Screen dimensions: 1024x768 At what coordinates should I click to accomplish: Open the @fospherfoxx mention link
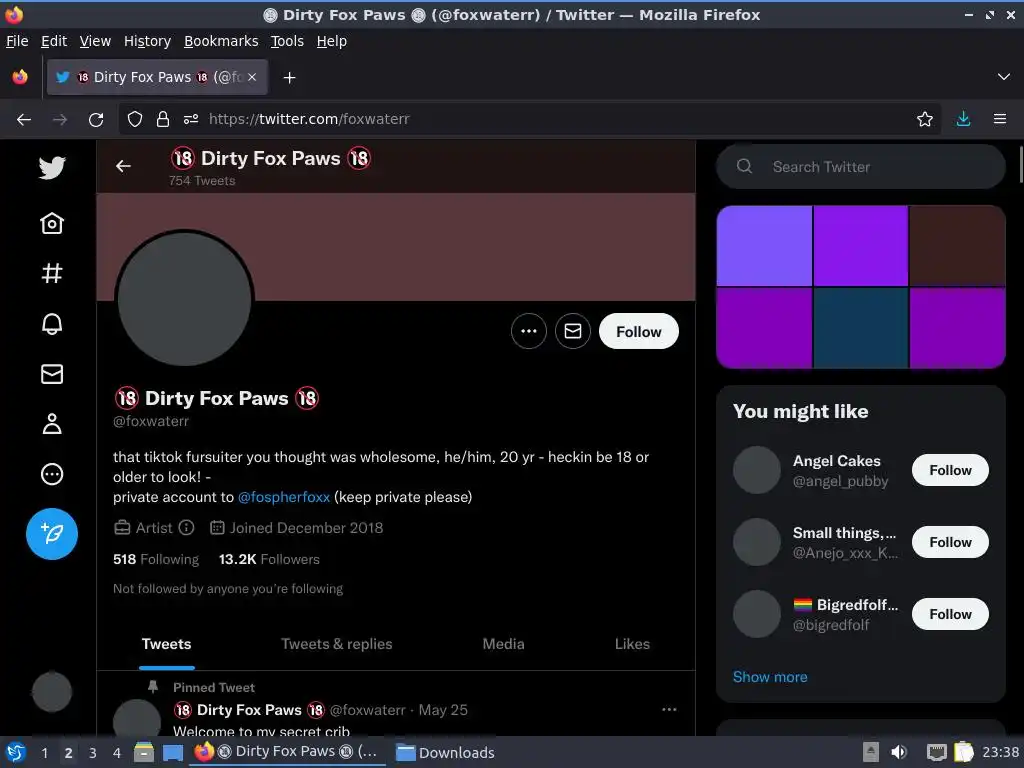coord(283,497)
